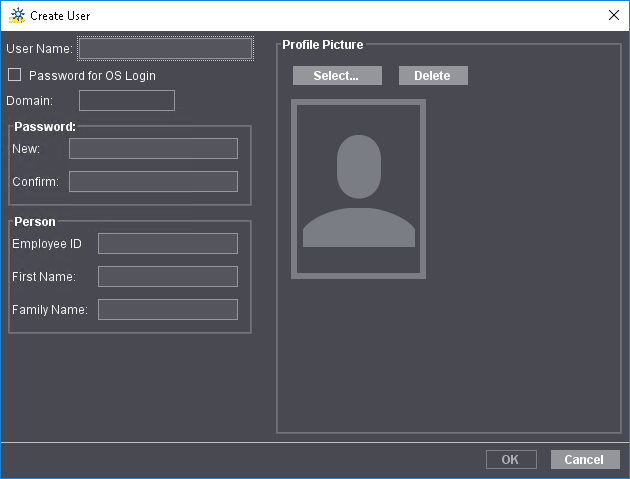Click the Create User window app icon

pos(16,15)
